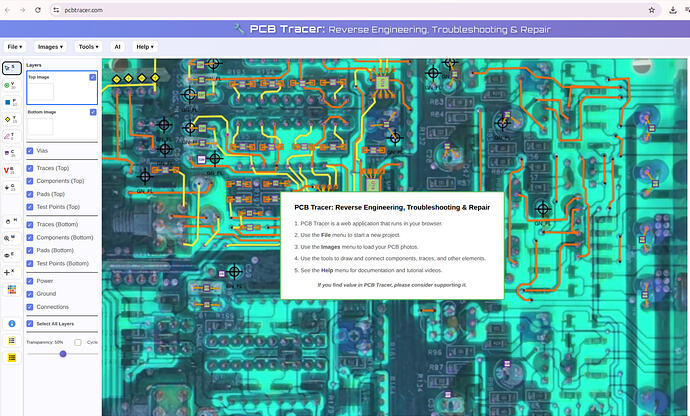
Task: Open the File dropdown menu
Action: click(15, 47)
